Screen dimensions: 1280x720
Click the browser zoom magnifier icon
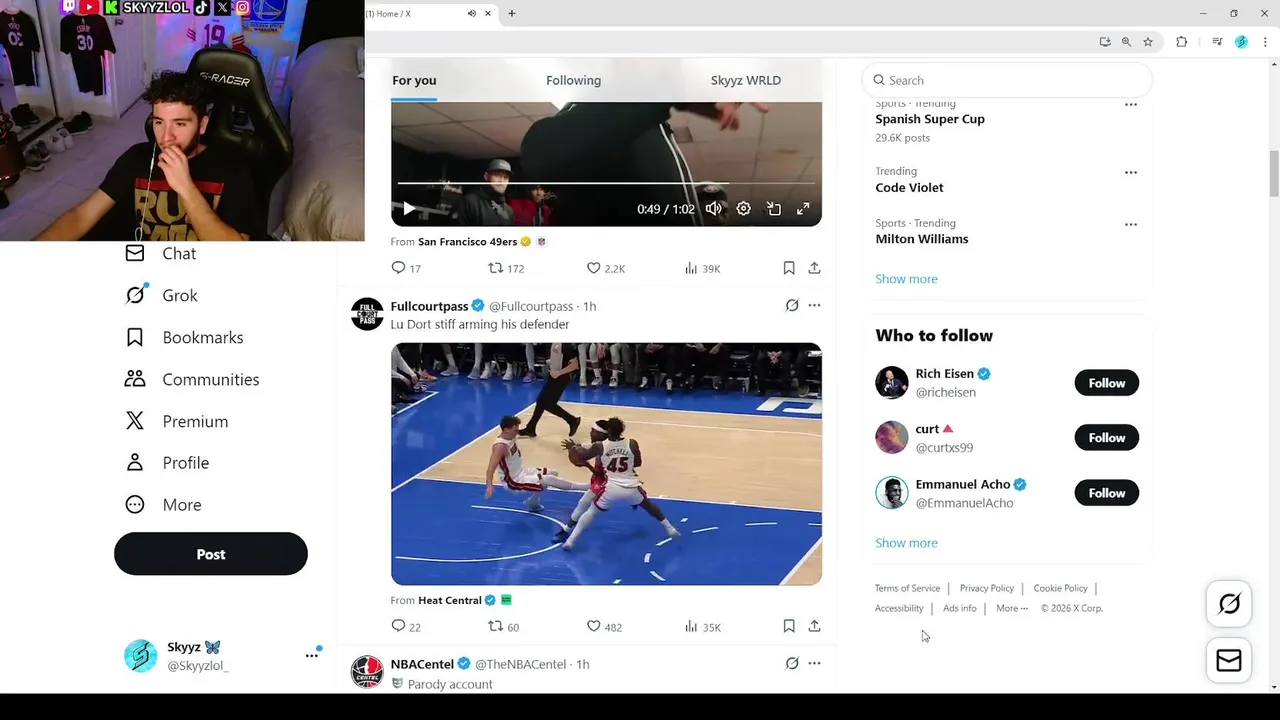[x=1126, y=42]
